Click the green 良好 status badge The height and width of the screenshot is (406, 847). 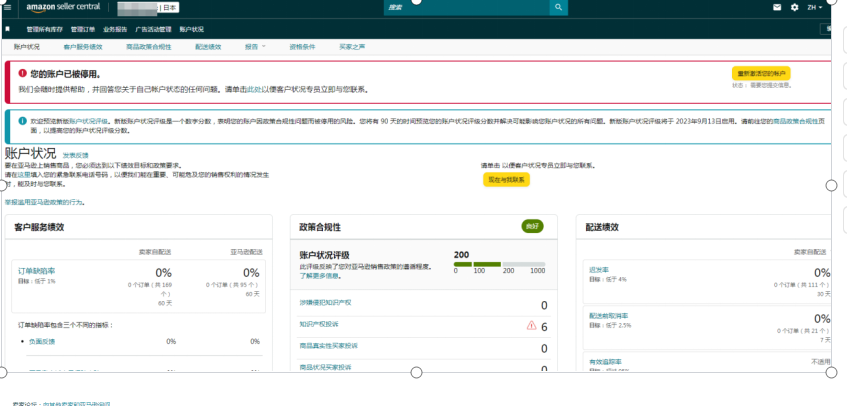tap(532, 227)
